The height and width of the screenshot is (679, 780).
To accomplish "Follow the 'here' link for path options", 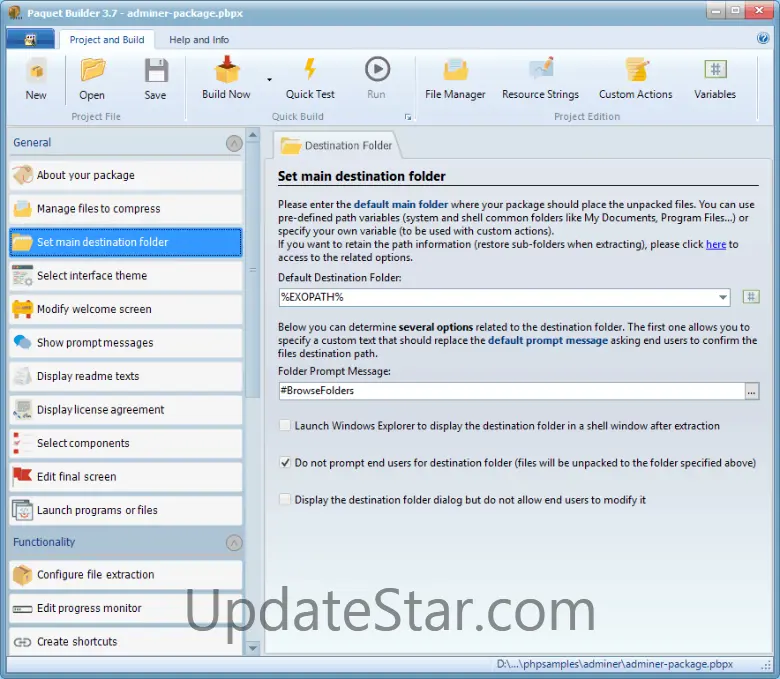I will [716, 244].
